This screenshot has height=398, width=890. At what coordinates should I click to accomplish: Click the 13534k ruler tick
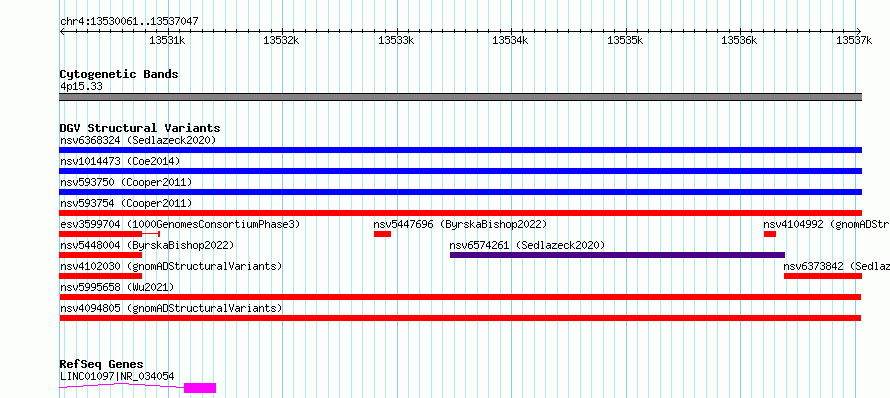(x=511, y=40)
